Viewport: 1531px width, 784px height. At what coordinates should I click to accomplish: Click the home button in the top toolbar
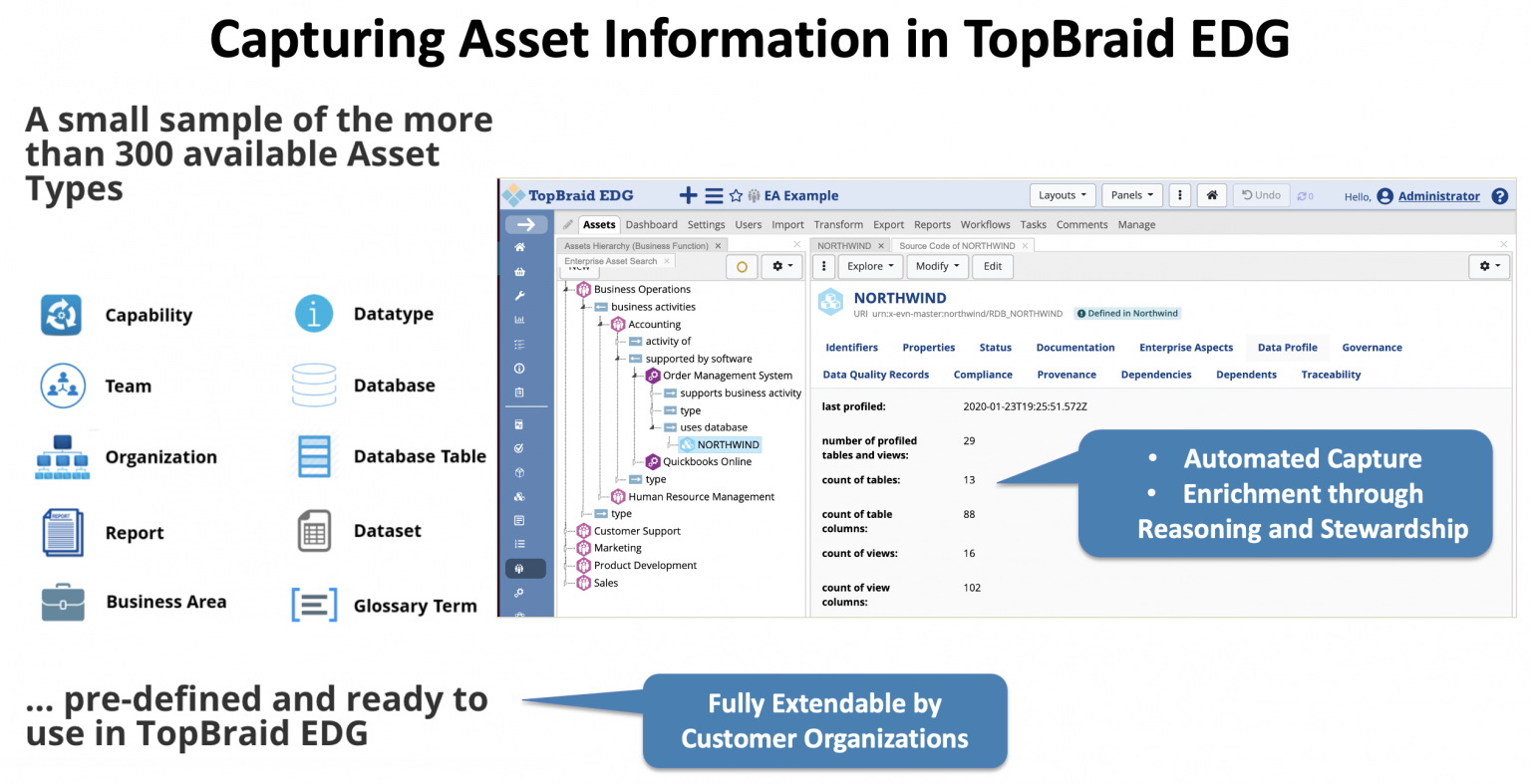[x=1211, y=195]
